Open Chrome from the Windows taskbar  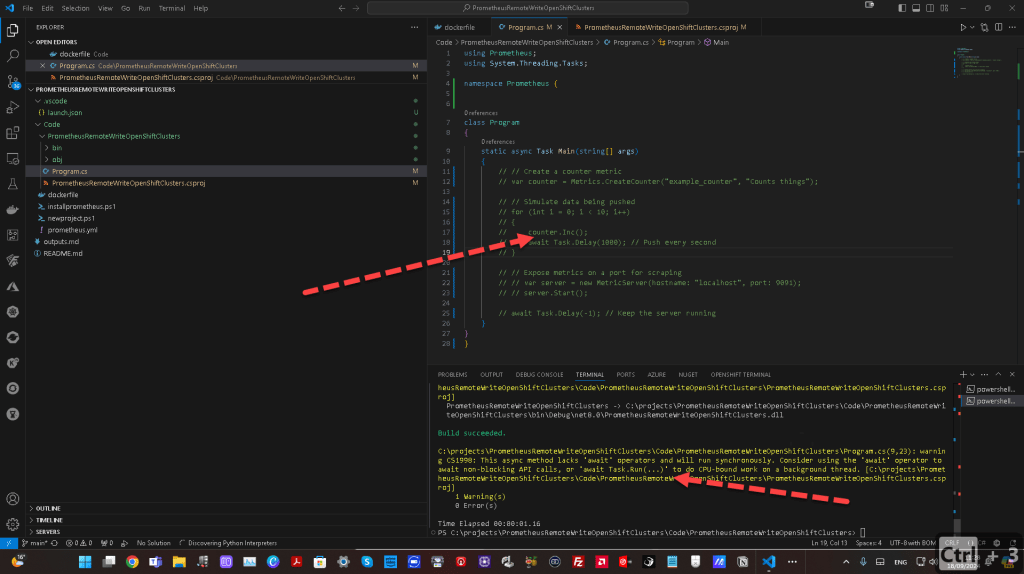coord(132,562)
